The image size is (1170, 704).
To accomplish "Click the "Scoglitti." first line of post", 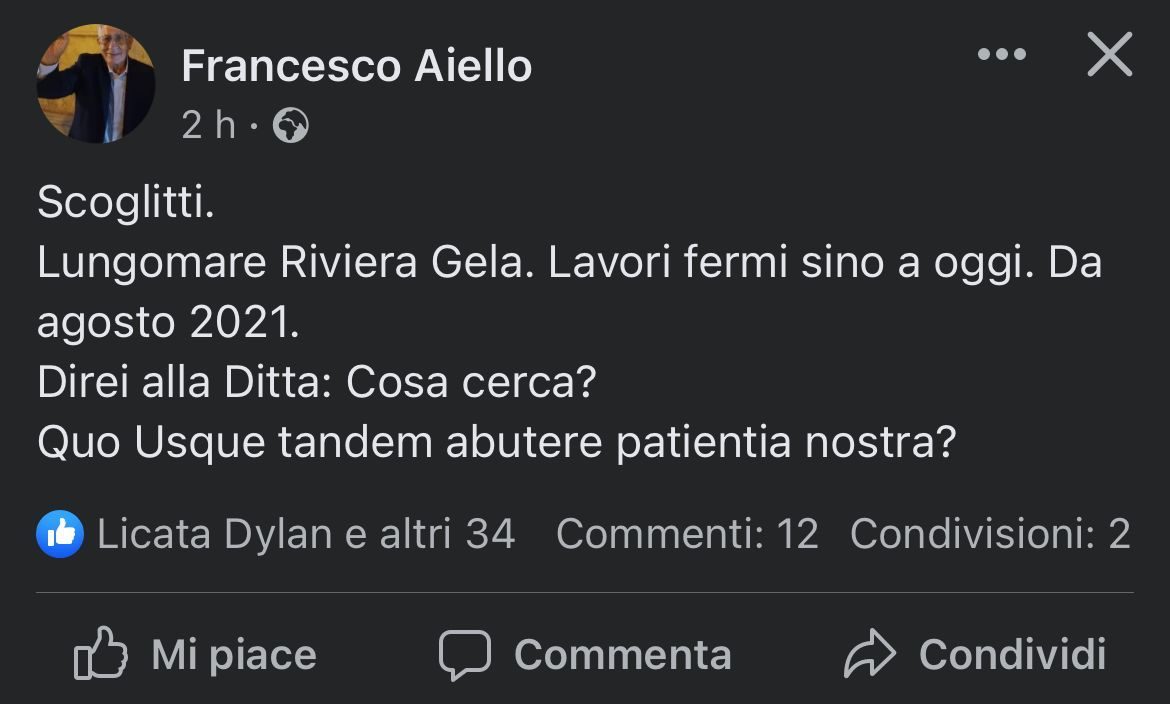I will (x=126, y=204).
